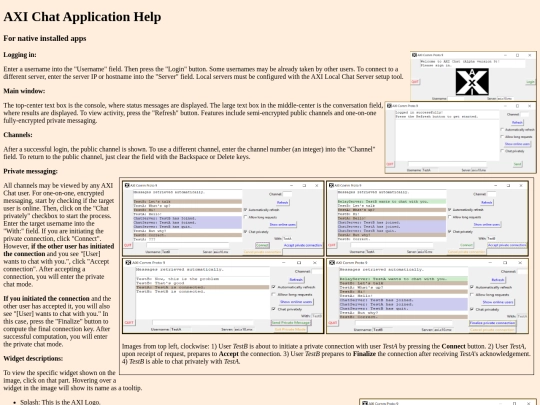The height and width of the screenshot is (405, 540).
Task: Toggle Chat privately in window with Username TestB, Connect highlighted
Action: point(246,231)
